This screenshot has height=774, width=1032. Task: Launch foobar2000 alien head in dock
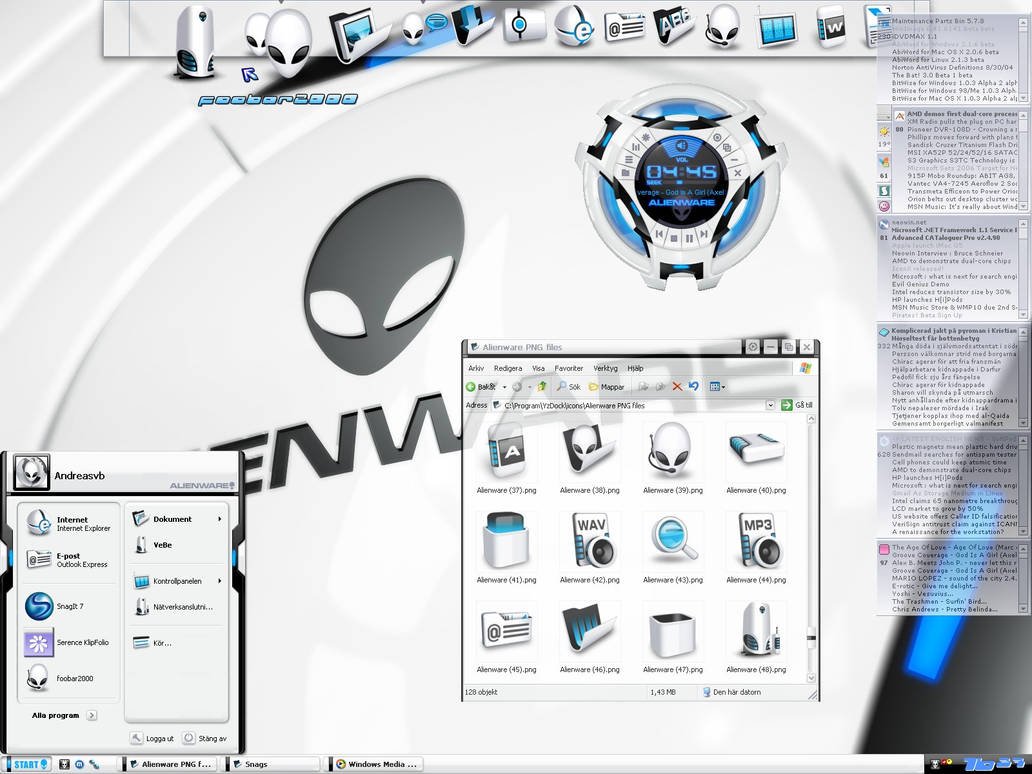point(288,43)
